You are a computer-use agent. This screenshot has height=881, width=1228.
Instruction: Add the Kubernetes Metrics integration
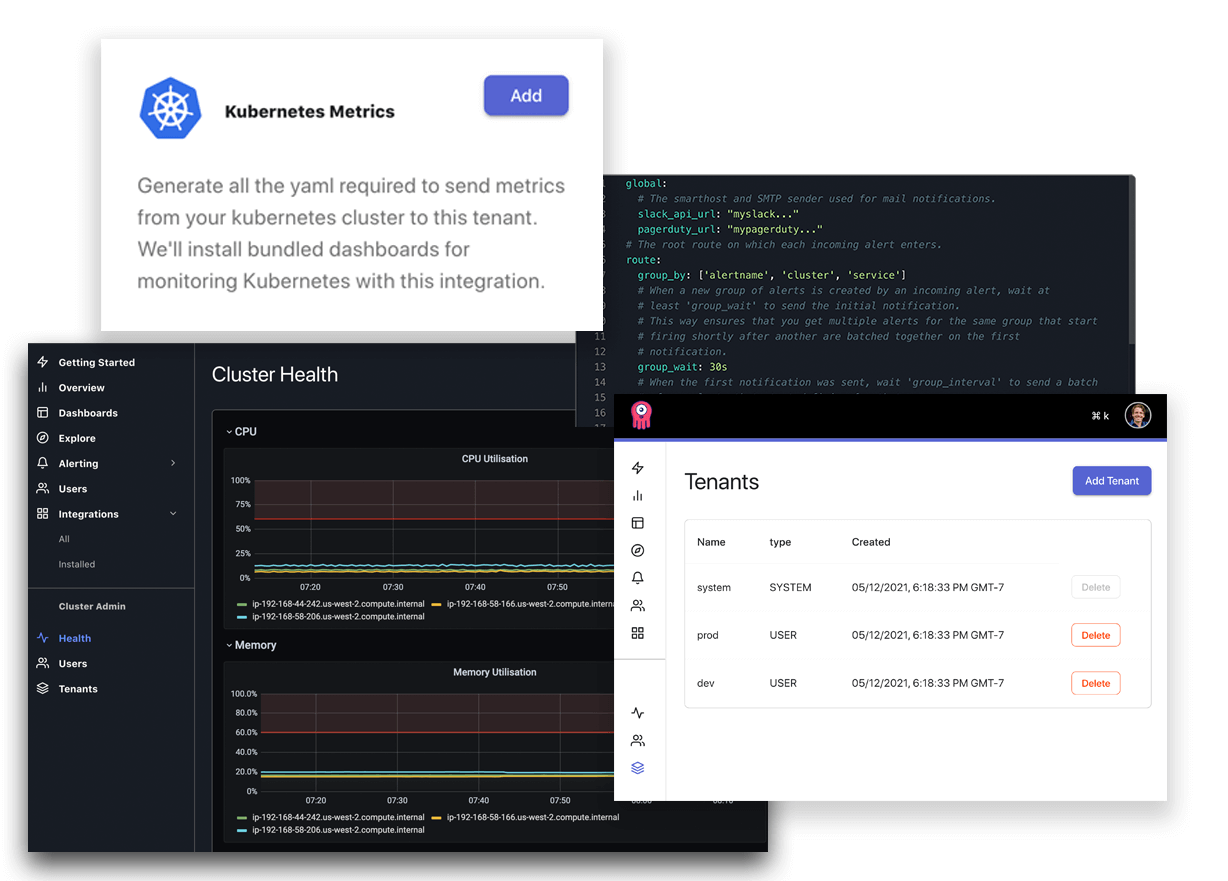click(x=526, y=96)
